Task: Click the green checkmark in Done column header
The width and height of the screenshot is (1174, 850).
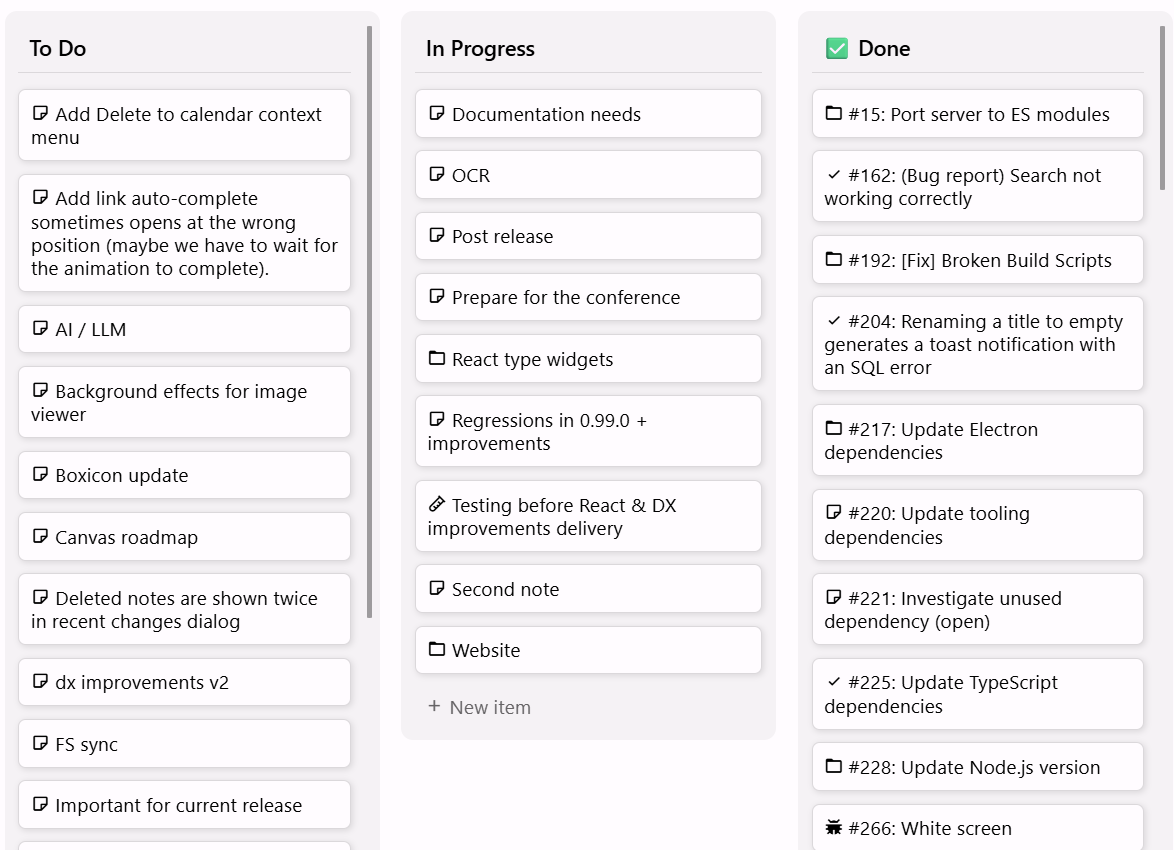Action: (x=837, y=48)
